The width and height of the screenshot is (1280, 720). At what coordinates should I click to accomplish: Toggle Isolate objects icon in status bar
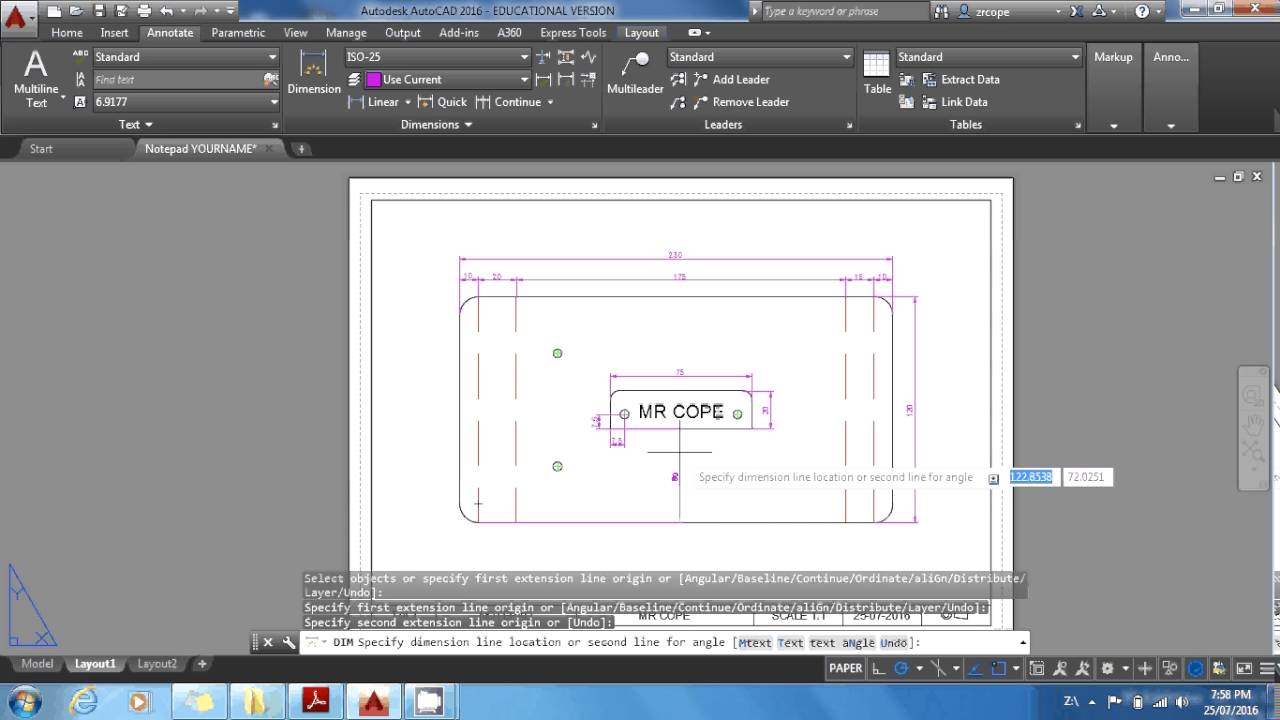1172,668
